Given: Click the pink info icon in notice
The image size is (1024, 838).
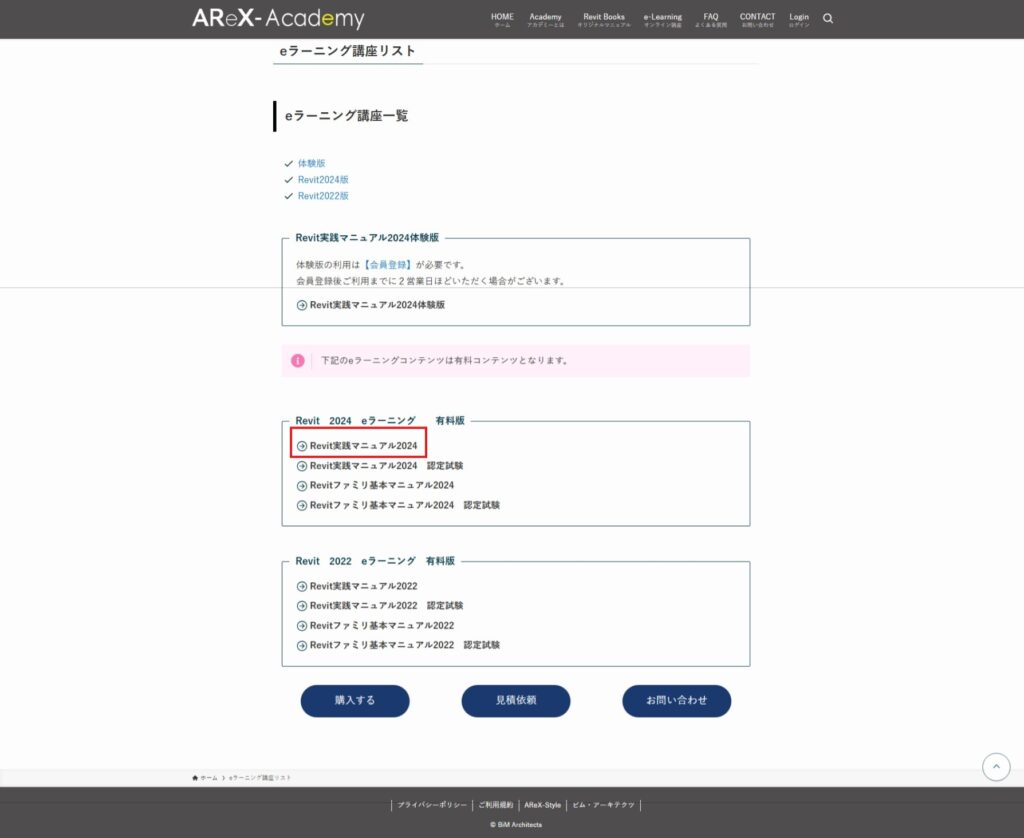Looking at the screenshot, I should (x=298, y=361).
